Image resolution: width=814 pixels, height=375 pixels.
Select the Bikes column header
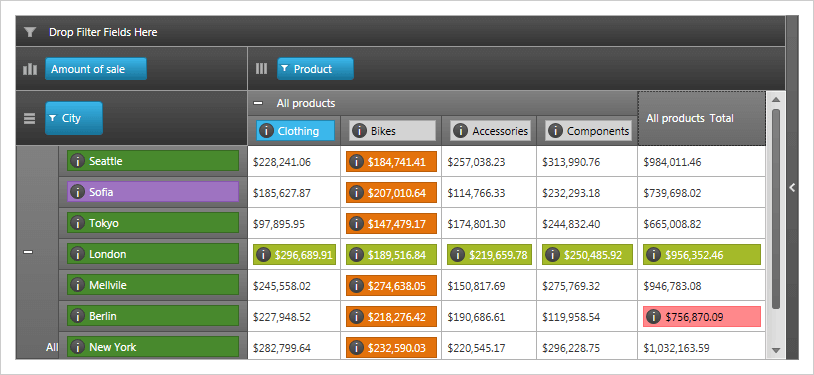coord(392,131)
